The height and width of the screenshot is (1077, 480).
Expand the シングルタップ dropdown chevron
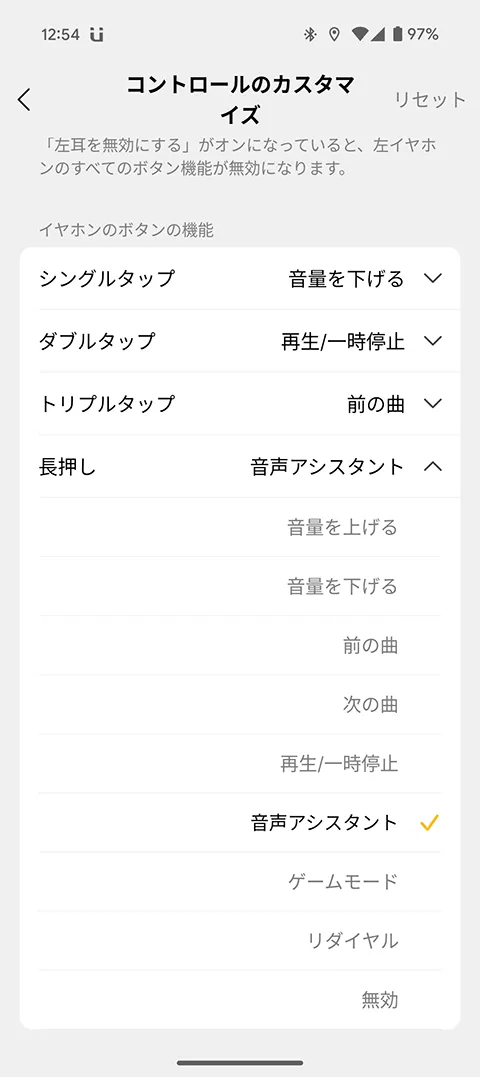tap(433, 278)
